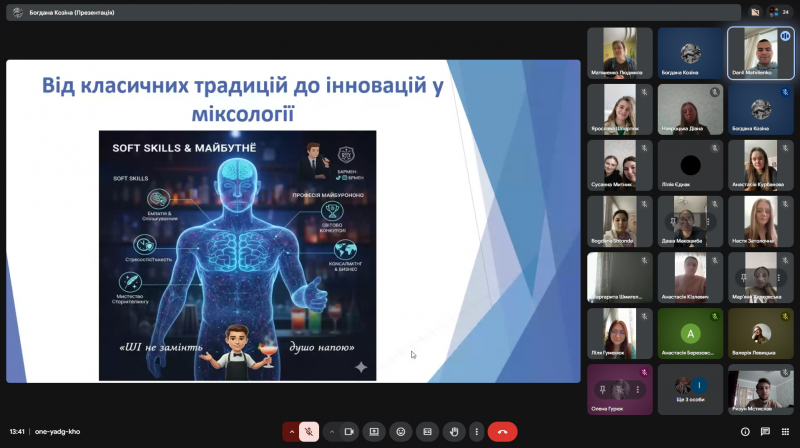800x448 pixels.
Task: Open the chat panel icon
Action: [764, 431]
